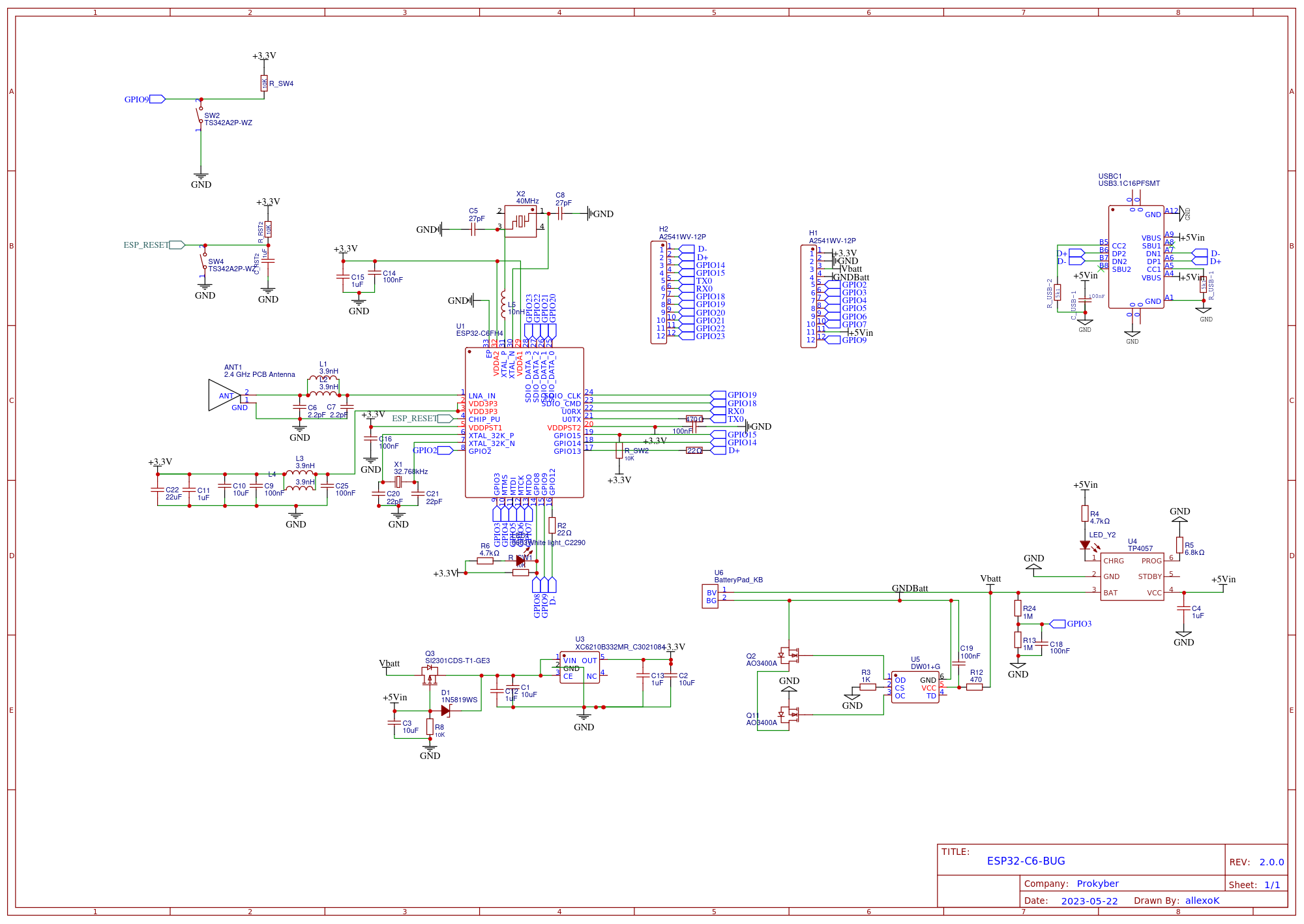
Task: Click the X2 40MHz crystal symbol
Action: [520, 221]
